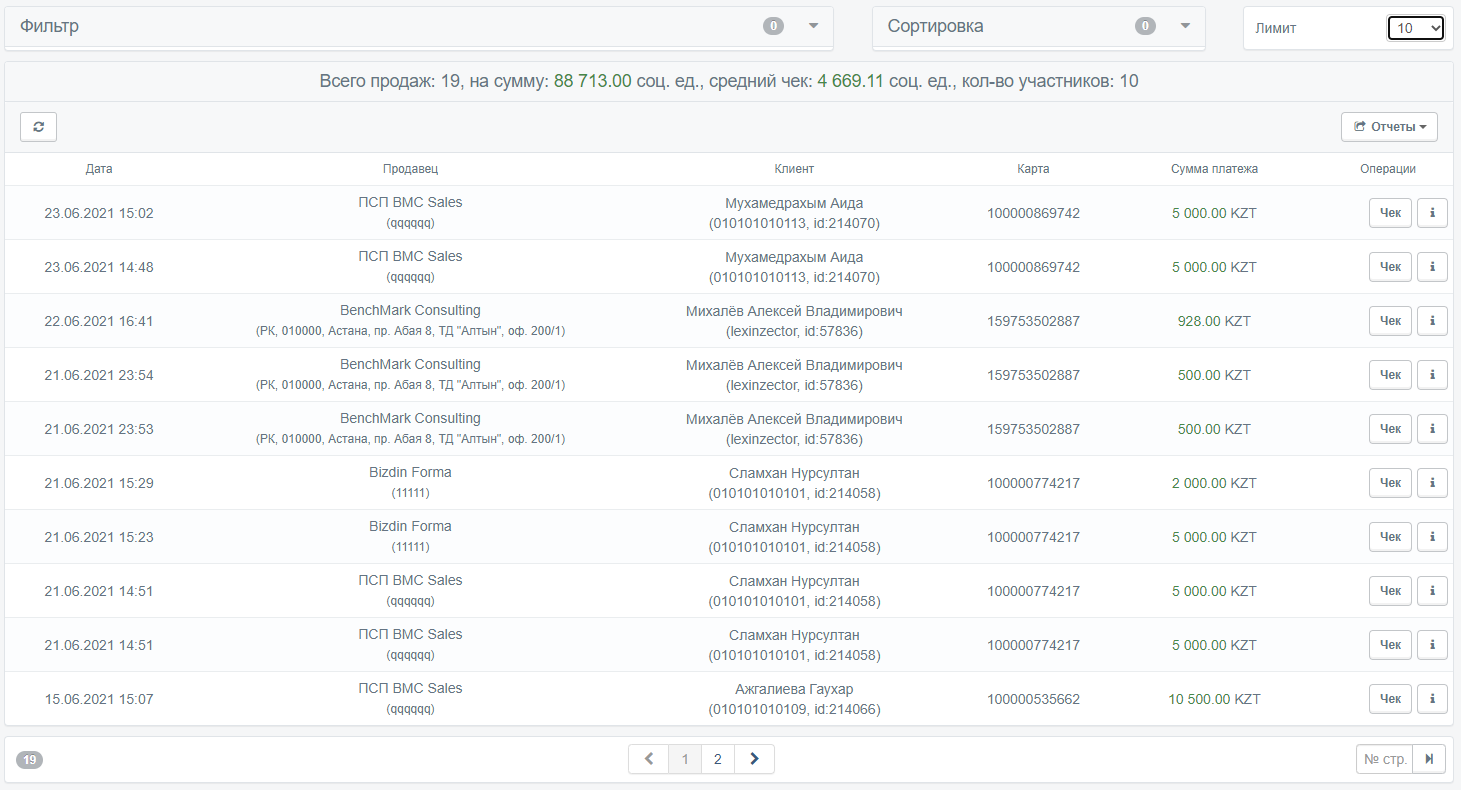
Task: Open Чек for 23.06.2021 15:02 sale
Action: [x=1390, y=213]
